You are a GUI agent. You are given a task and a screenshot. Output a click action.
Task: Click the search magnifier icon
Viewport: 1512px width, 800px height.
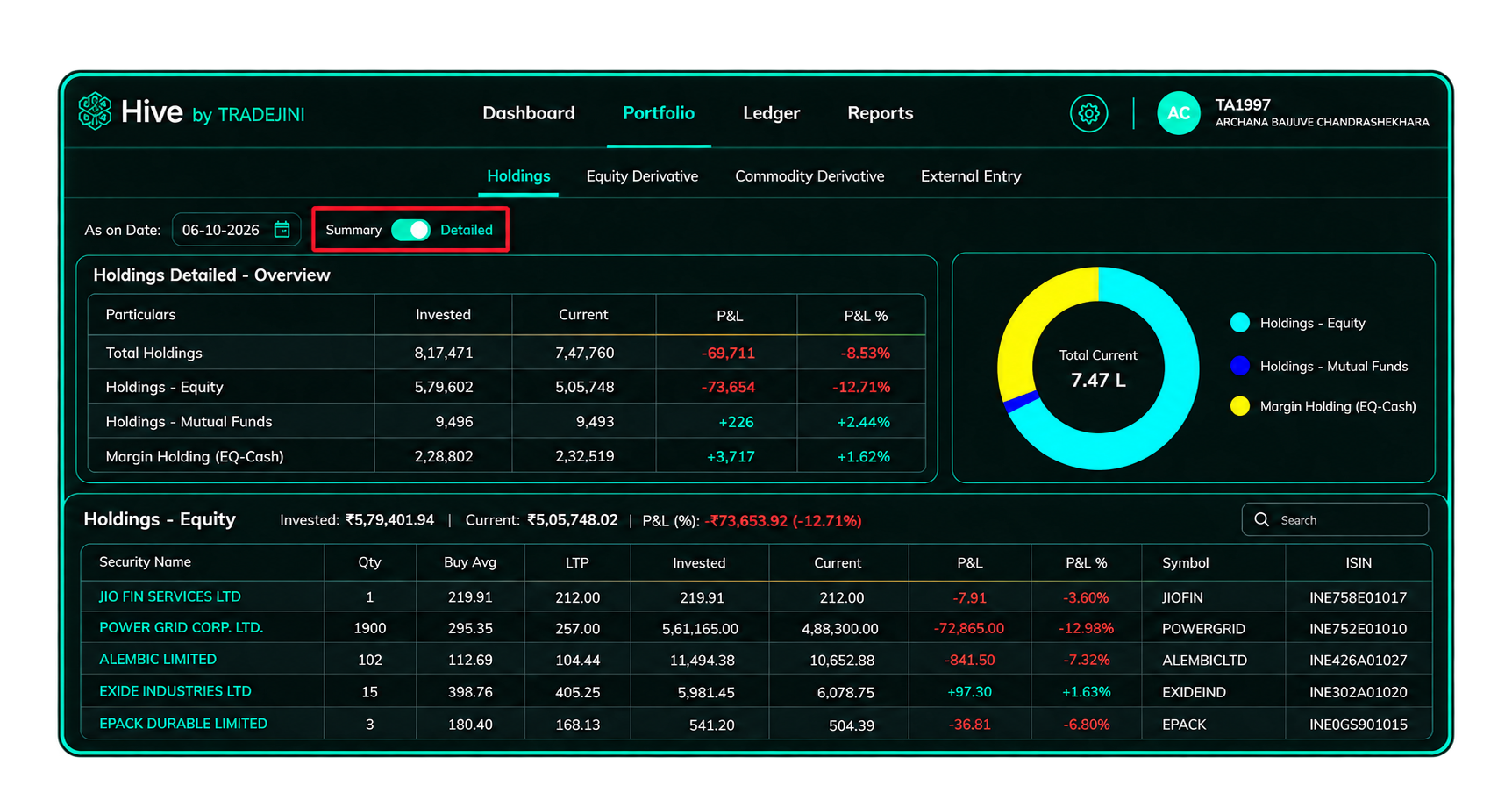tap(1262, 520)
